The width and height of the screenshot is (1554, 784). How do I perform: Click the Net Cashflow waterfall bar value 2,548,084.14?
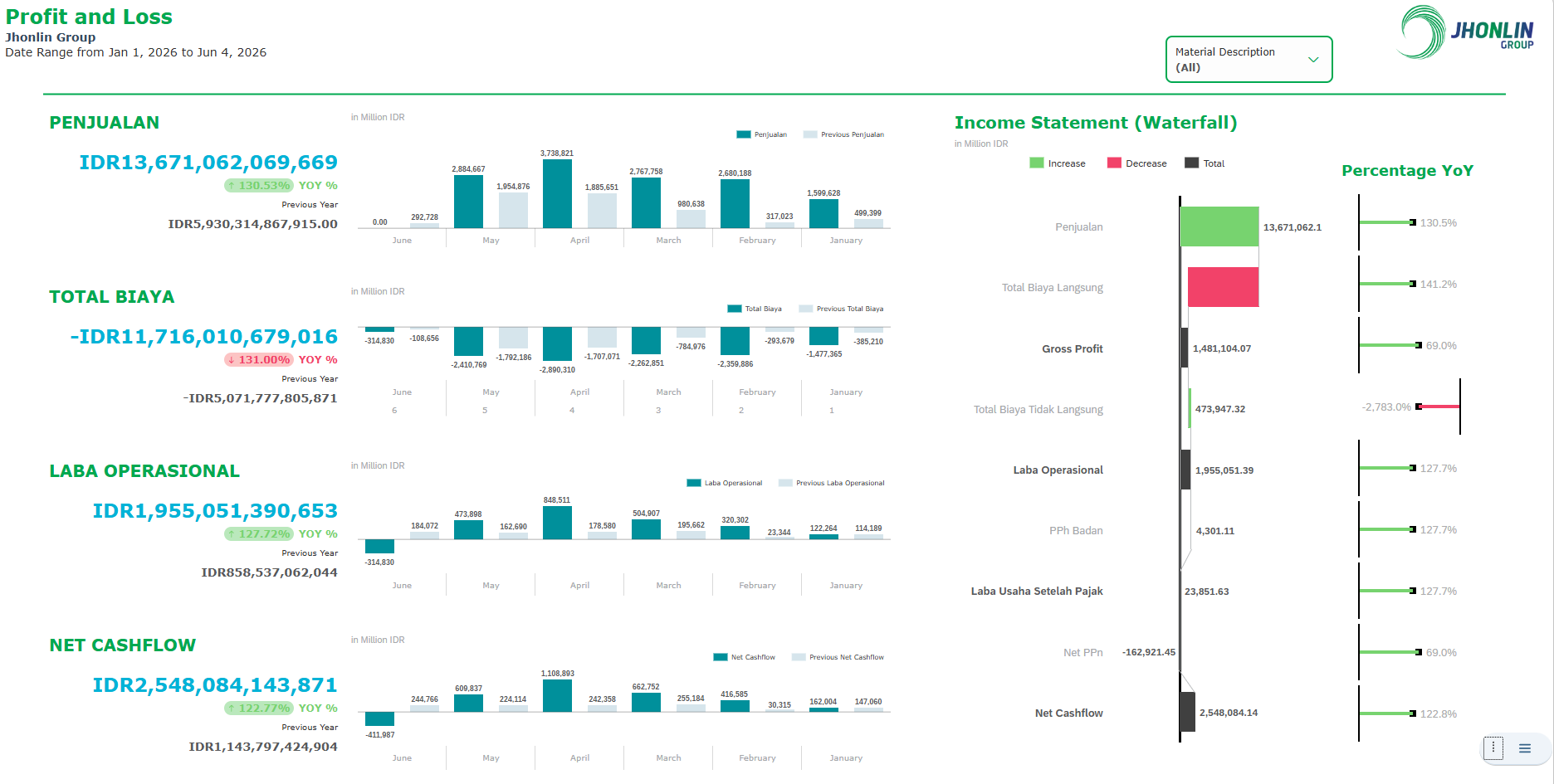point(1228,713)
